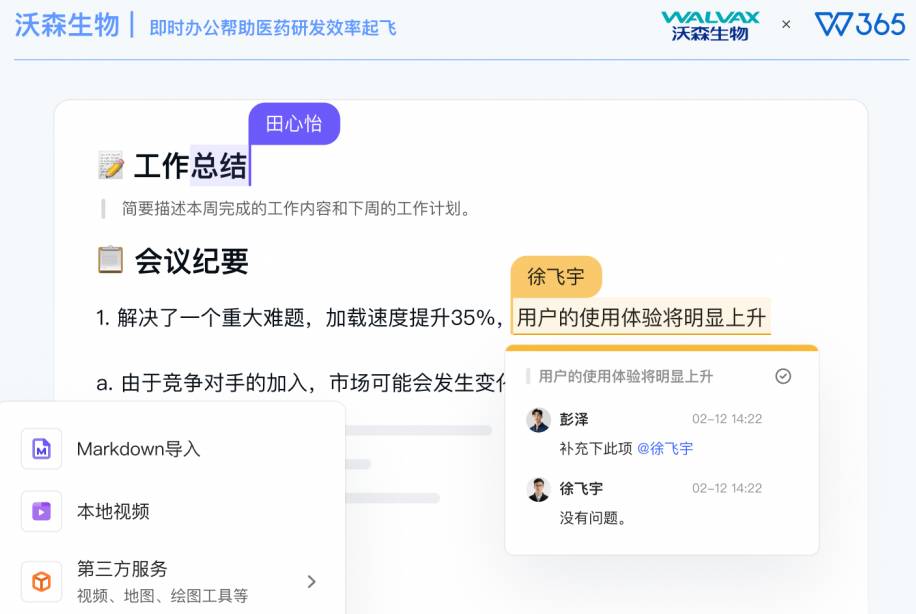Click the 第三方服务 orange cube icon

(x=41, y=581)
